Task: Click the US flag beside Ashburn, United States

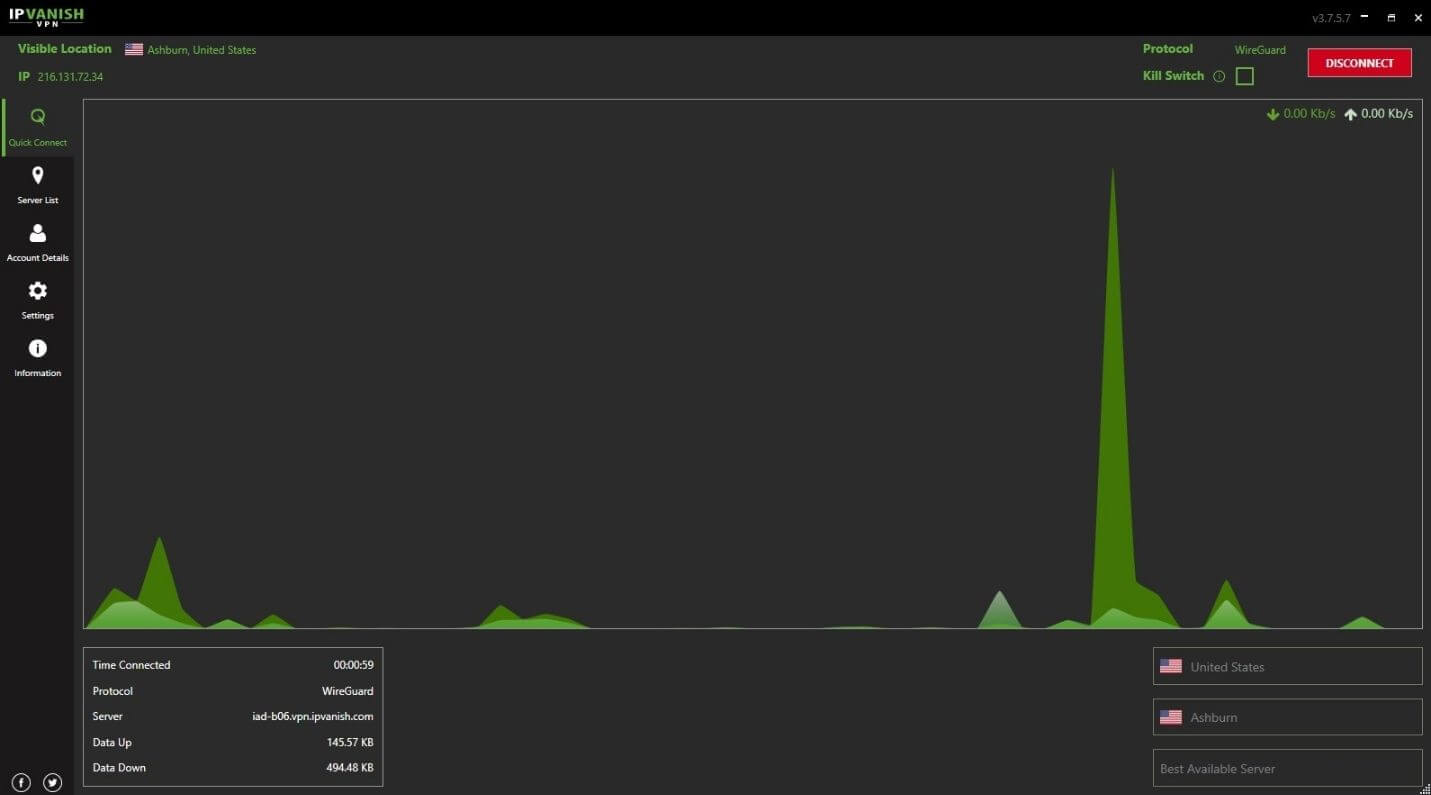Action: point(134,49)
